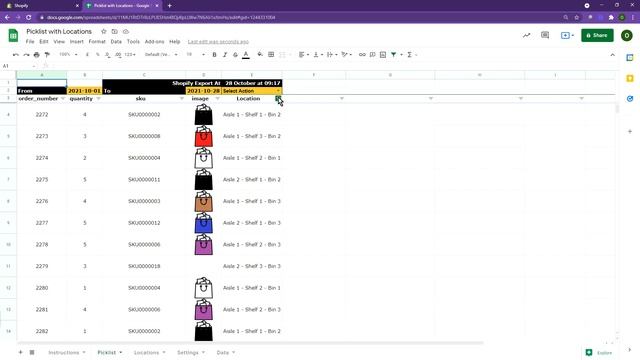Click the green Share button

[x=597, y=36]
